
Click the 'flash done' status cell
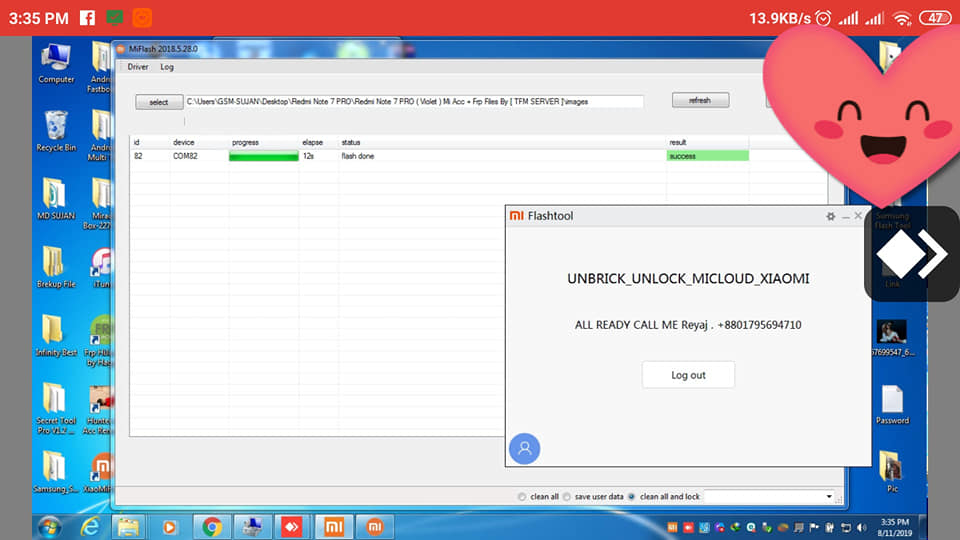pos(358,156)
